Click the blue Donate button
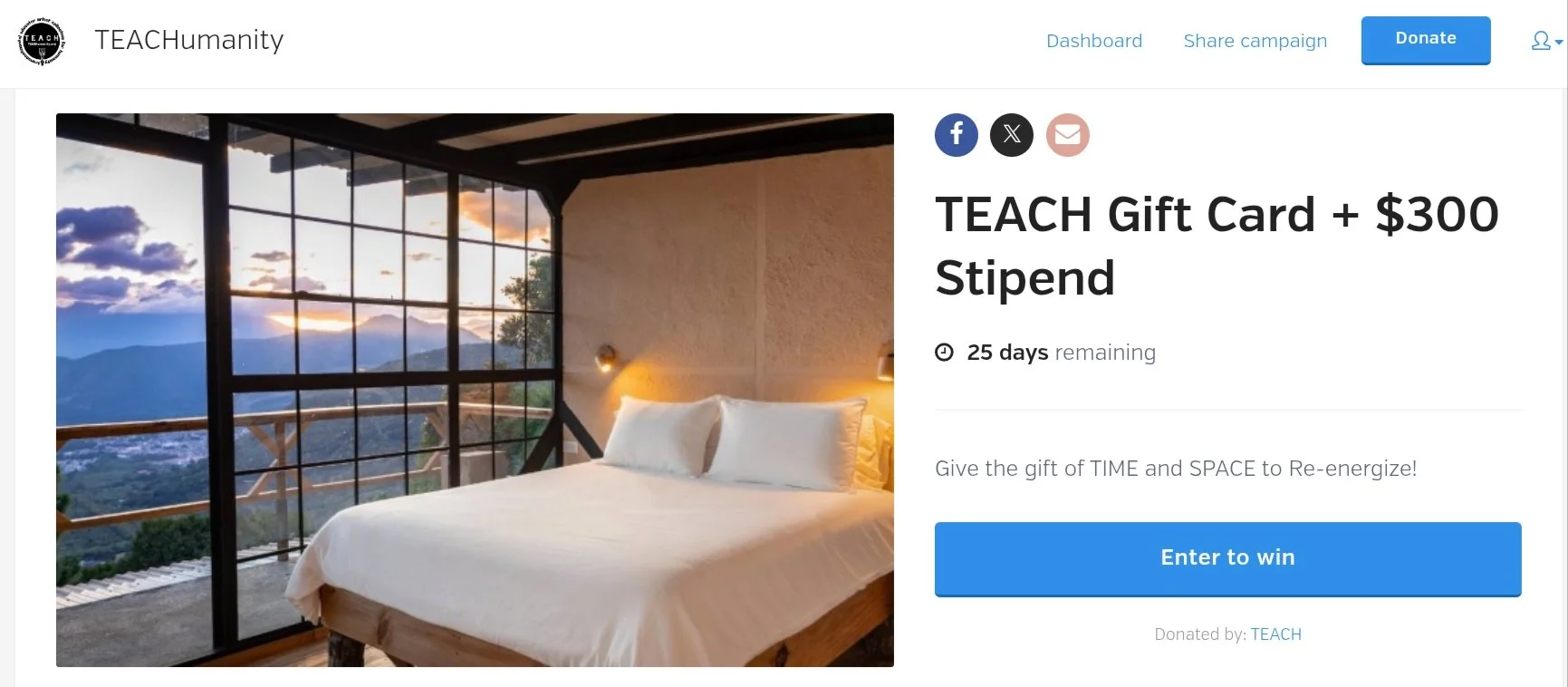 [x=1426, y=40]
